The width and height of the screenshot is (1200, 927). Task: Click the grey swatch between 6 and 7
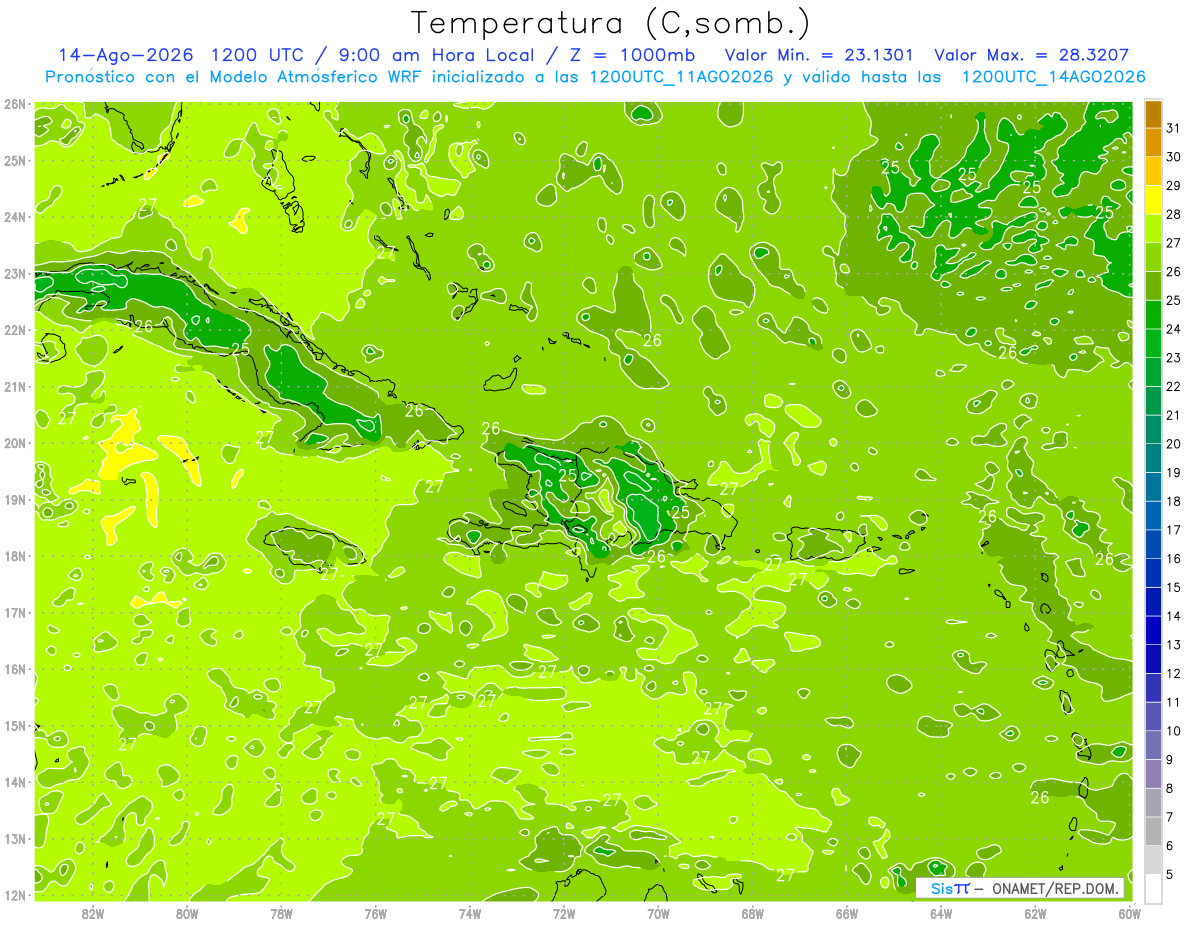pos(1153,831)
